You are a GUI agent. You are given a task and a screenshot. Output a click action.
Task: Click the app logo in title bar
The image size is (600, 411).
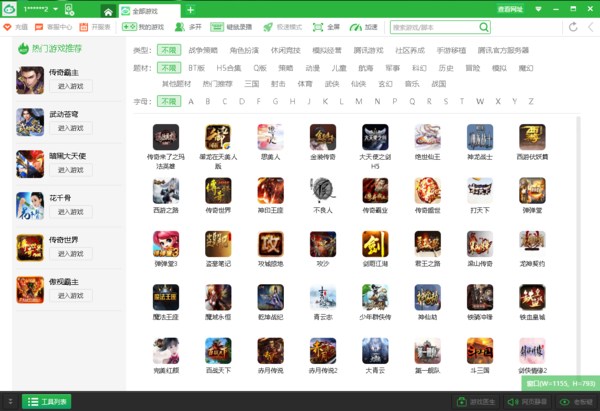coord(9,9)
